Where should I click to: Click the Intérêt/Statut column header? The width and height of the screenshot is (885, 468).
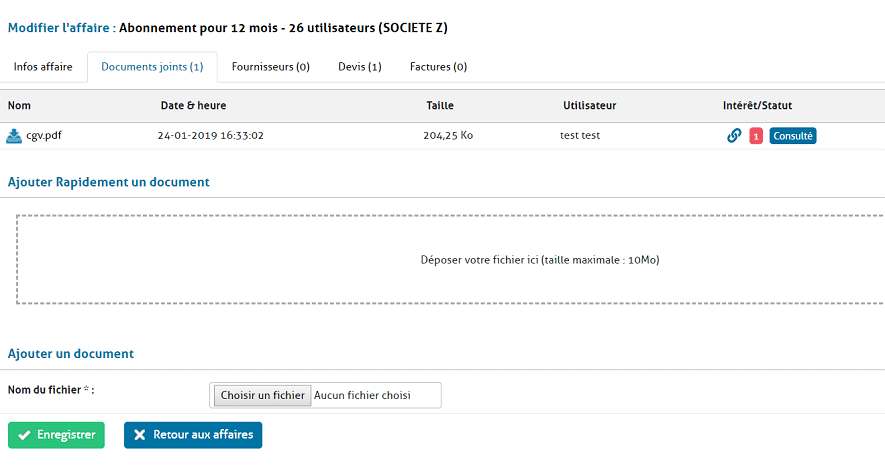coord(757,105)
